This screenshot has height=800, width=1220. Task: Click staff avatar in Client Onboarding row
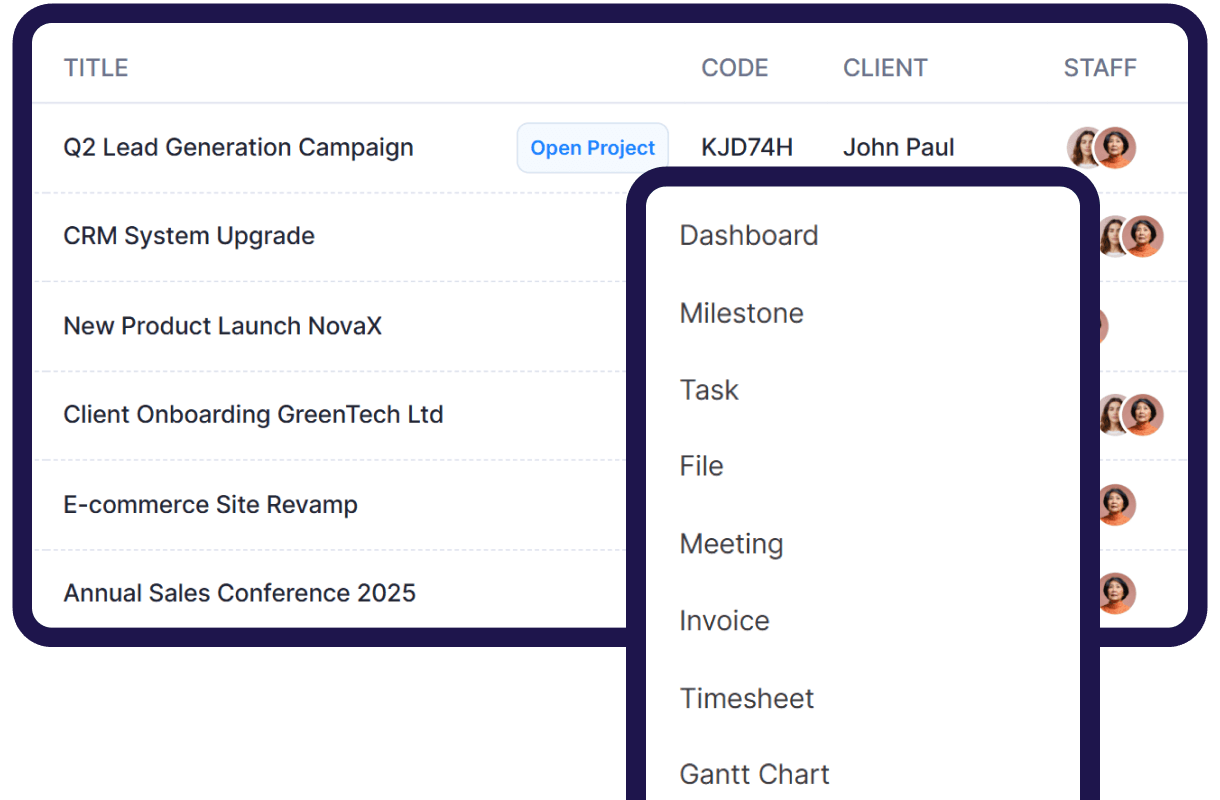pos(1141,415)
